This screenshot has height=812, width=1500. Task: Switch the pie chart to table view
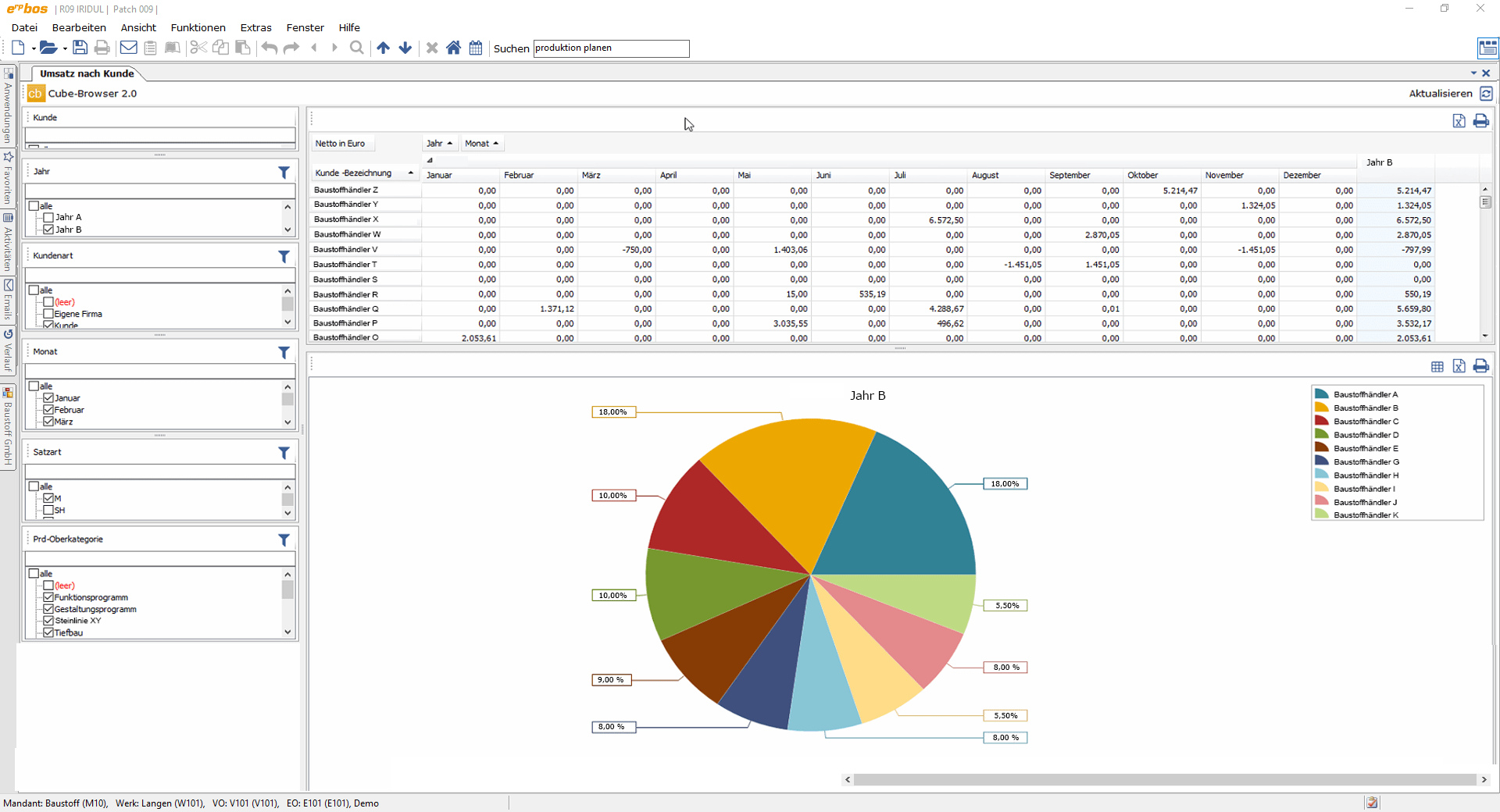[1437, 367]
